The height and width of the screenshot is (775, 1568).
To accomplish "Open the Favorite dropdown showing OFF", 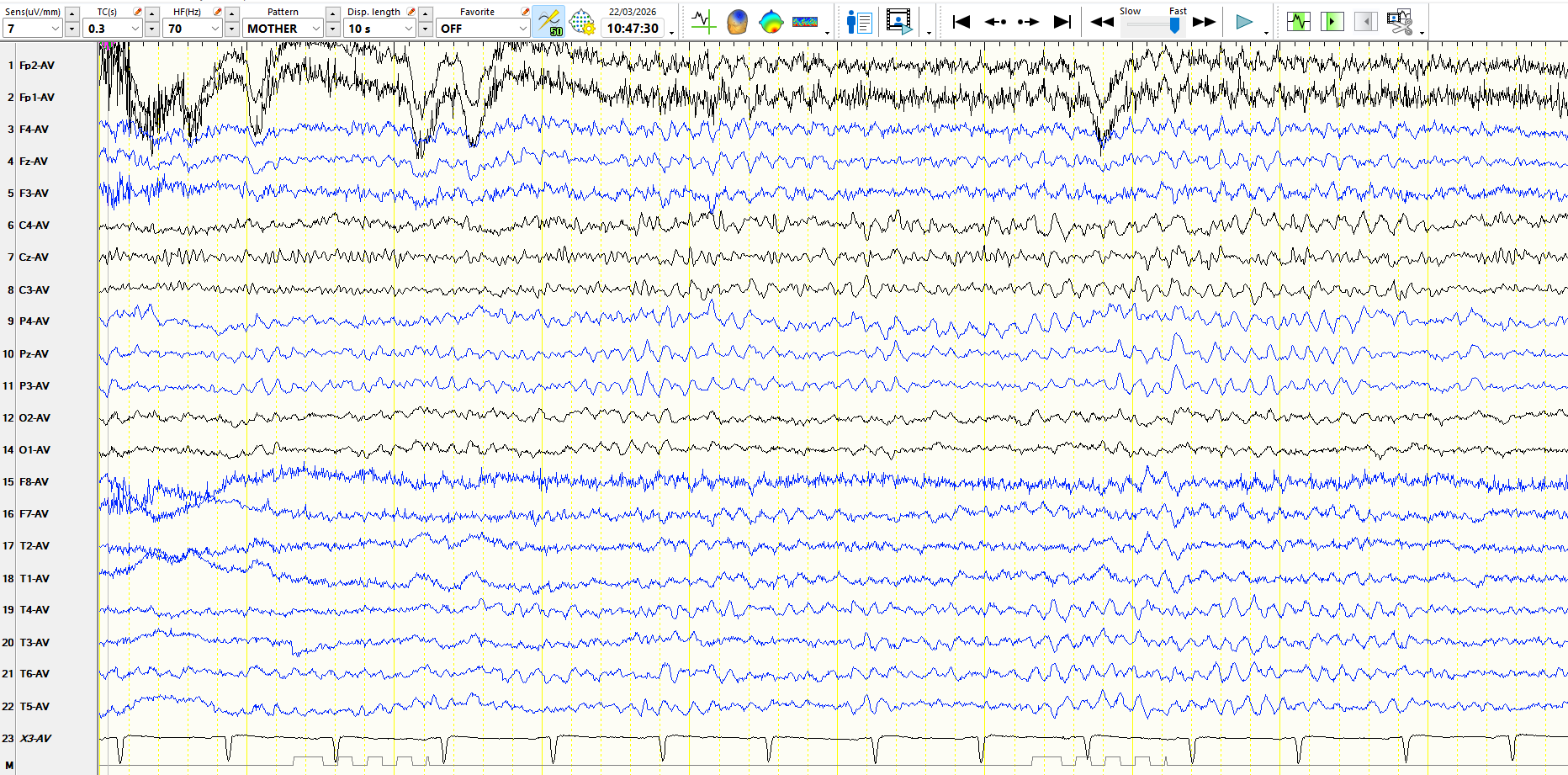I will tap(483, 29).
